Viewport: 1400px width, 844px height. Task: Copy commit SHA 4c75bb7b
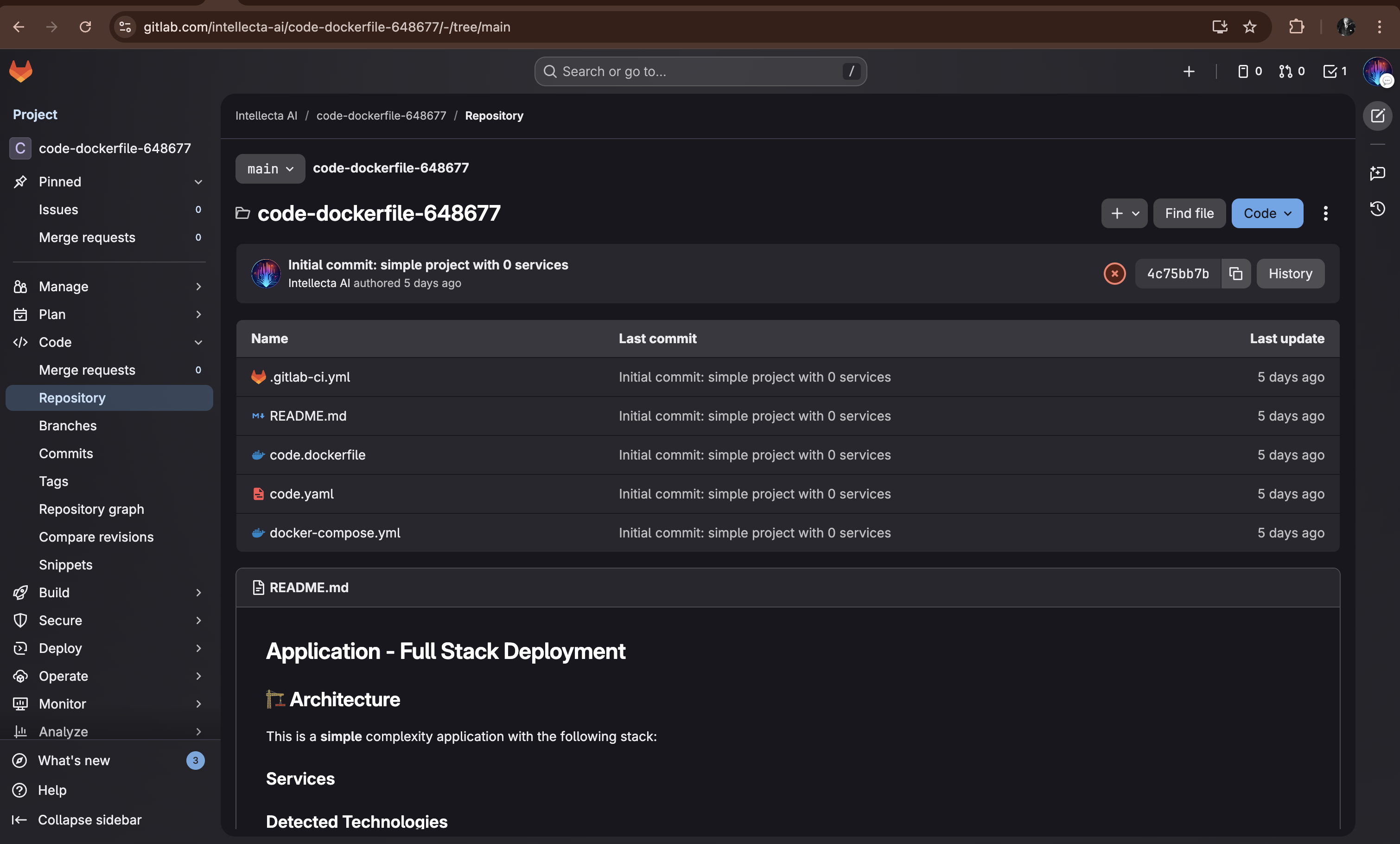[1236, 274]
